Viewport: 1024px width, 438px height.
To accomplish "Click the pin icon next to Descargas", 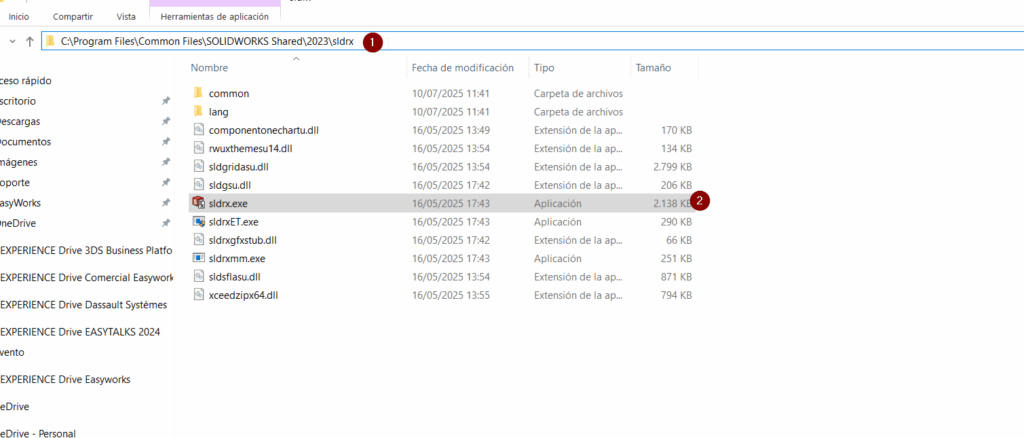I will (x=166, y=121).
